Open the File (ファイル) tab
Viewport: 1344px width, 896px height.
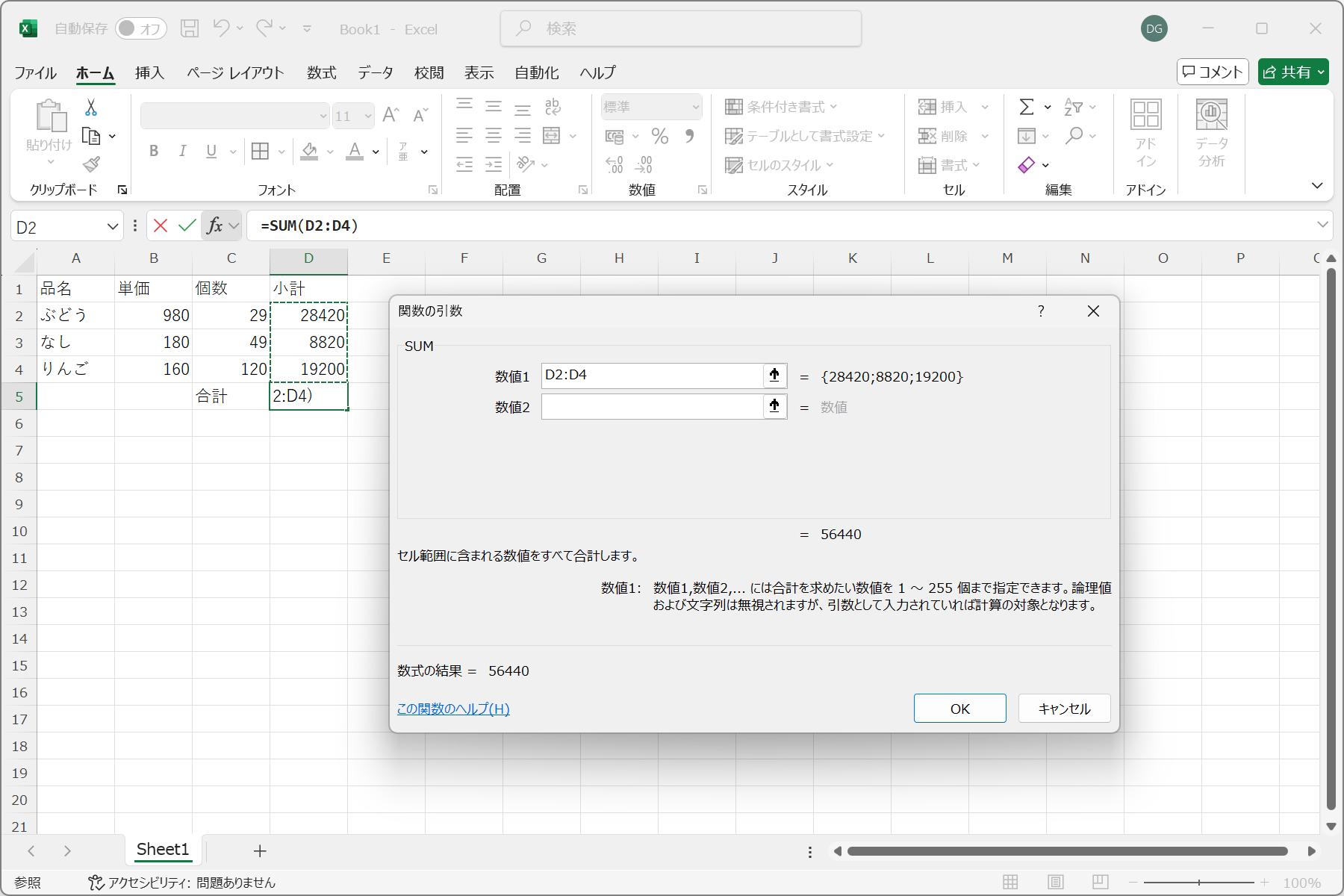(x=35, y=72)
